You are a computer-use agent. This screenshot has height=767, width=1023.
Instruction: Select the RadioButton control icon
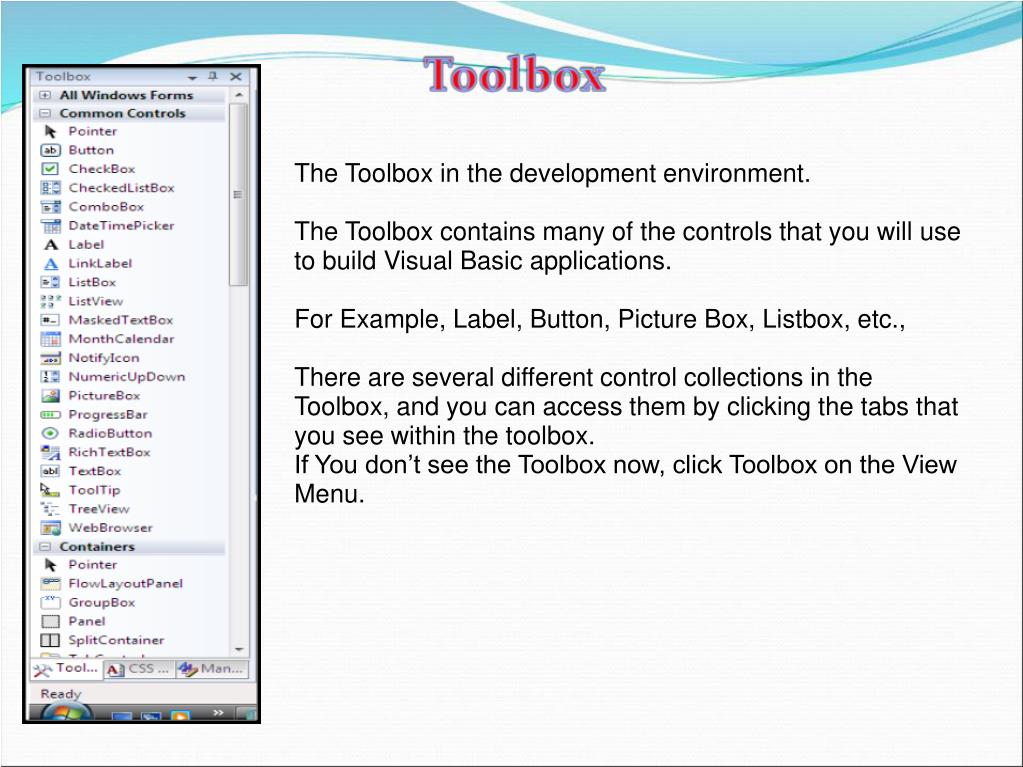click(50, 433)
